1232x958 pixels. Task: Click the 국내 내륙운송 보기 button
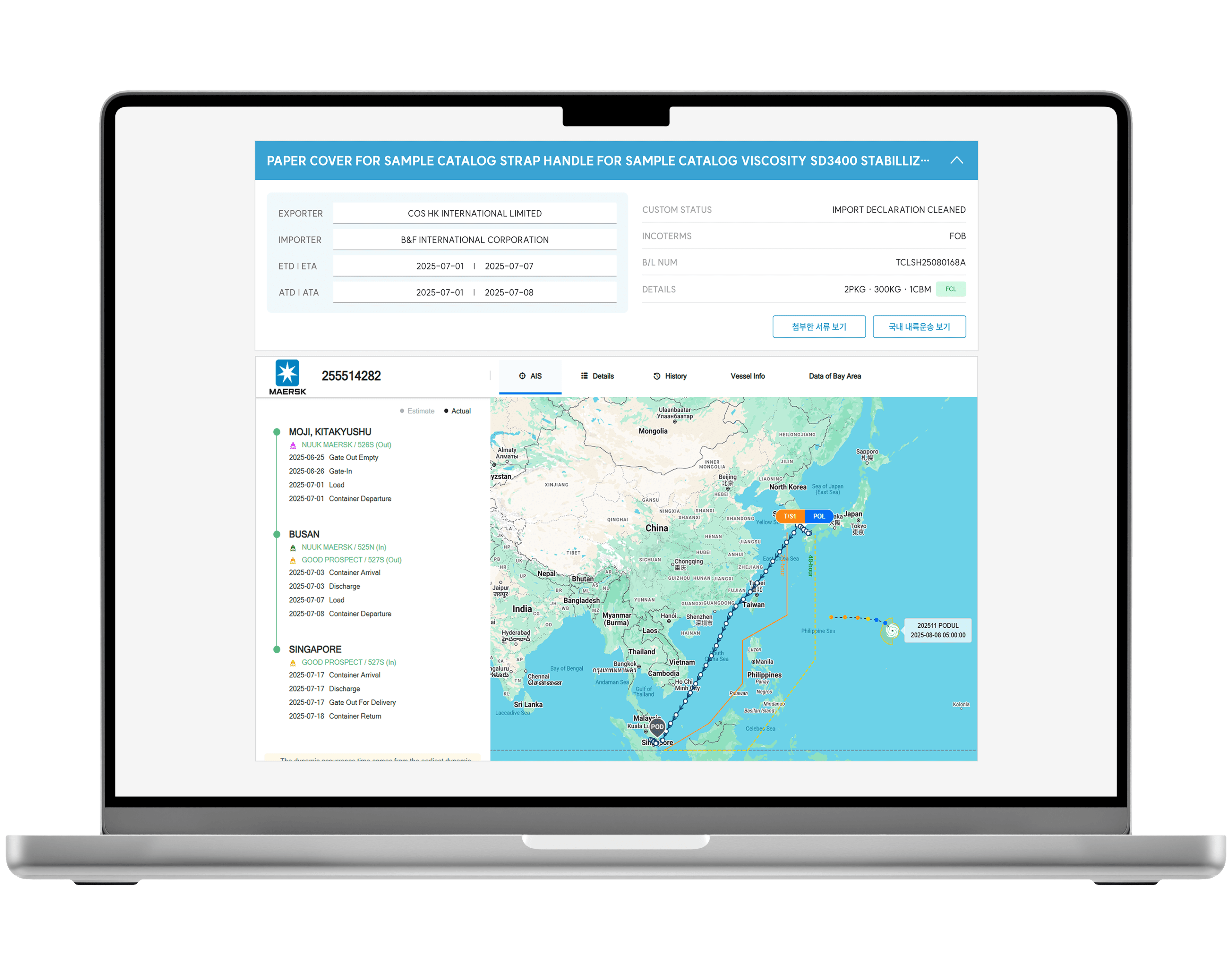(919, 327)
